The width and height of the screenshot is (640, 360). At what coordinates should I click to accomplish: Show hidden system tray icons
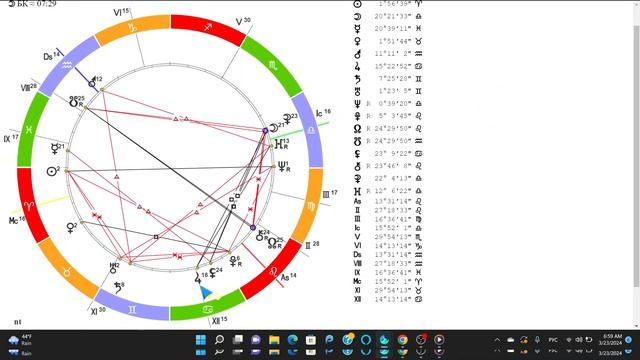[x=497, y=340]
